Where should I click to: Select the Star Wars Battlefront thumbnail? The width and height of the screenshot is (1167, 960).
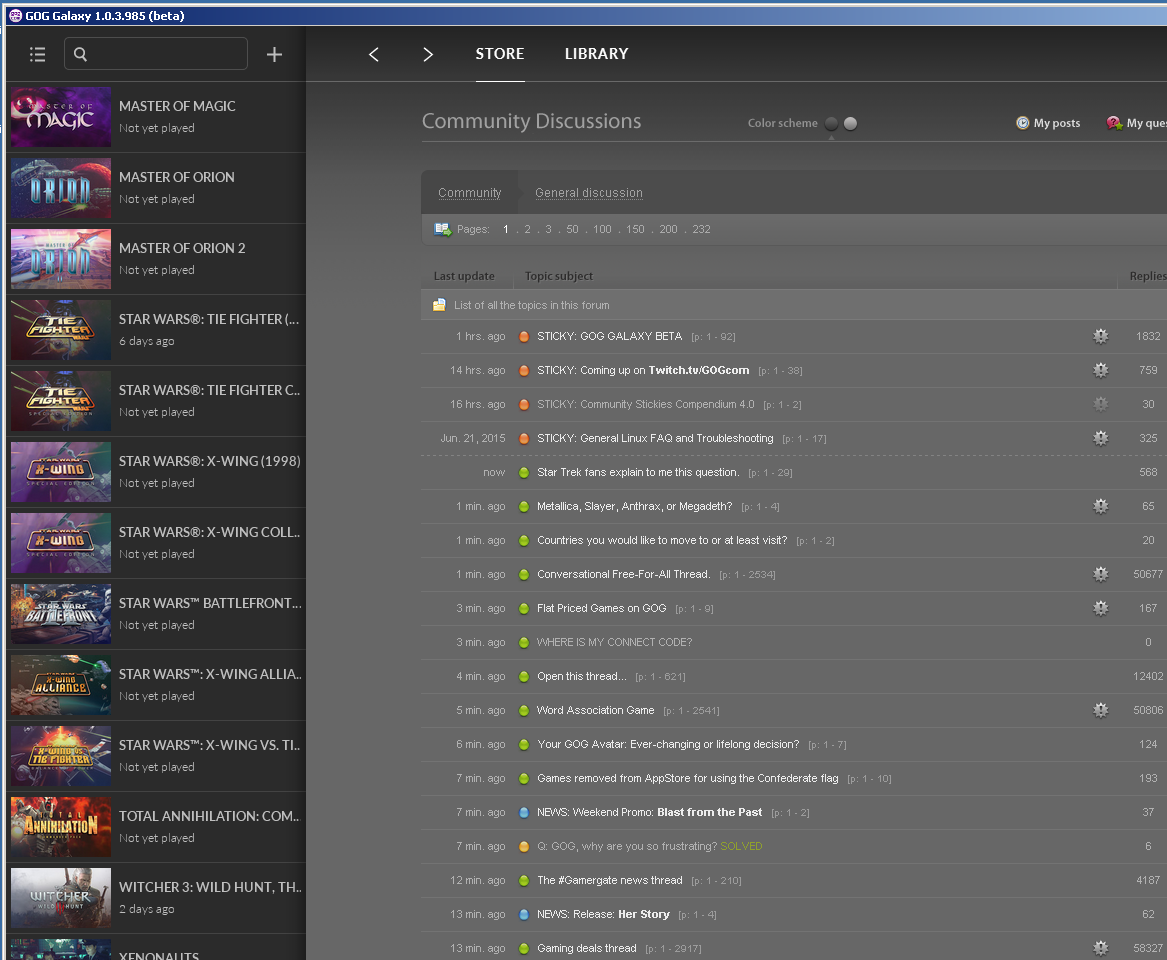(61, 614)
